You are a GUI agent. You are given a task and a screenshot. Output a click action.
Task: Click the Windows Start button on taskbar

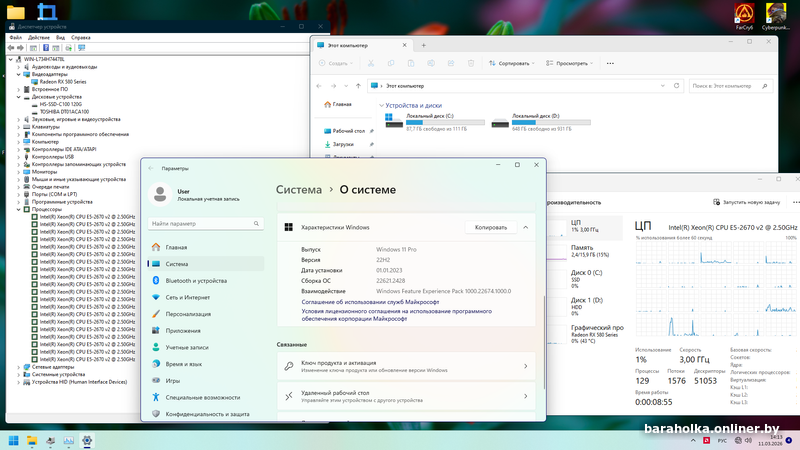point(14,439)
